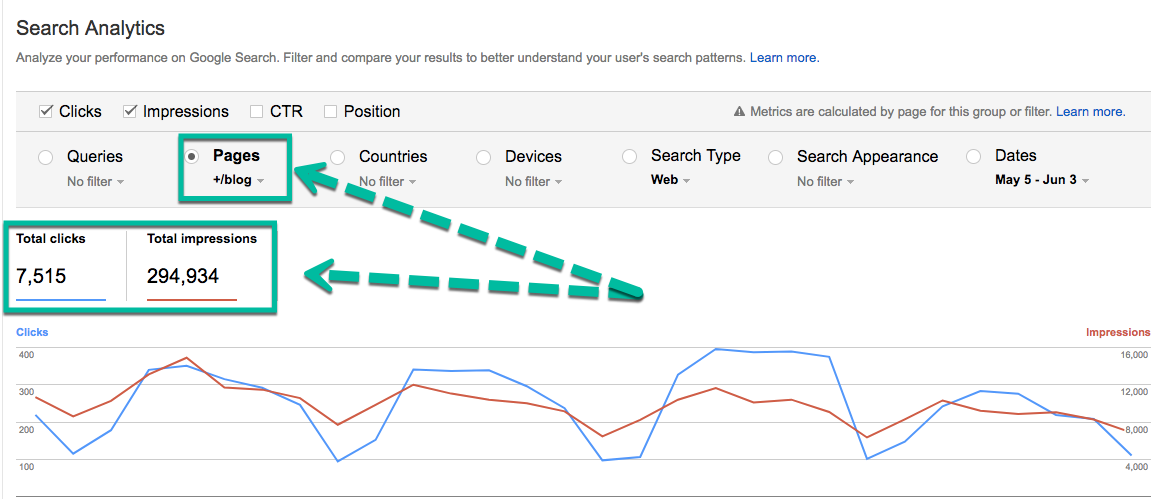This screenshot has width=1174, height=499.
Task: Select the Search Appearance radio button
Action: (x=775, y=157)
